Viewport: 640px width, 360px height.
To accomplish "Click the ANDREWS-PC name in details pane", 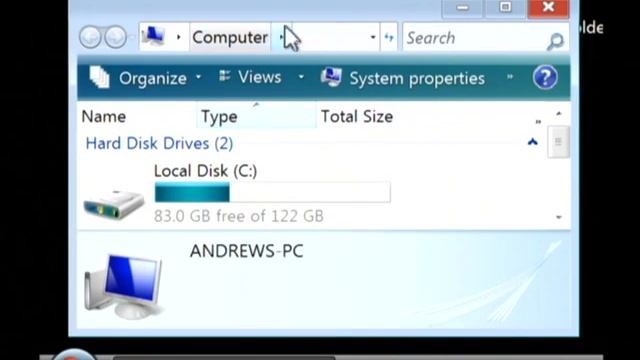I will (247, 251).
